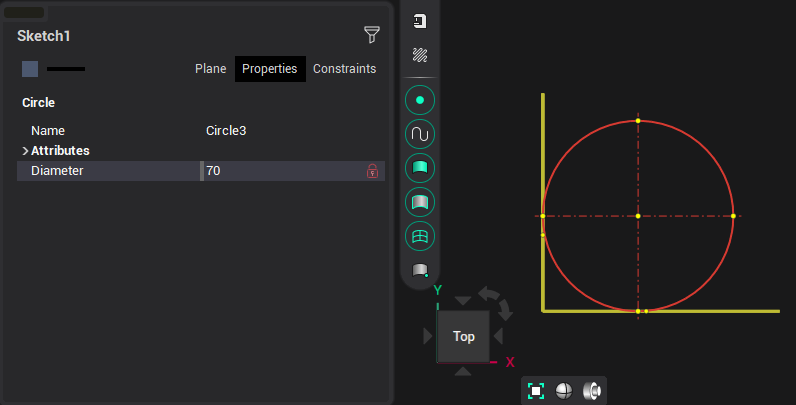This screenshot has height=405, width=796.
Task: Click the zoom-to-fit view icon
Action: pos(536,391)
